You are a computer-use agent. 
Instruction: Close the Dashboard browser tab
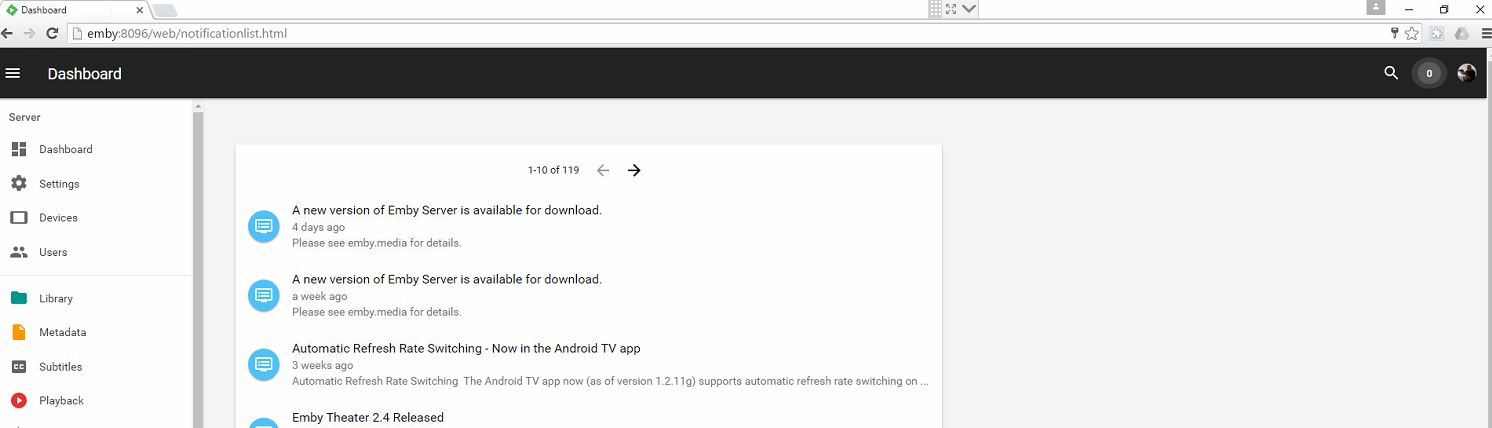tap(138, 10)
